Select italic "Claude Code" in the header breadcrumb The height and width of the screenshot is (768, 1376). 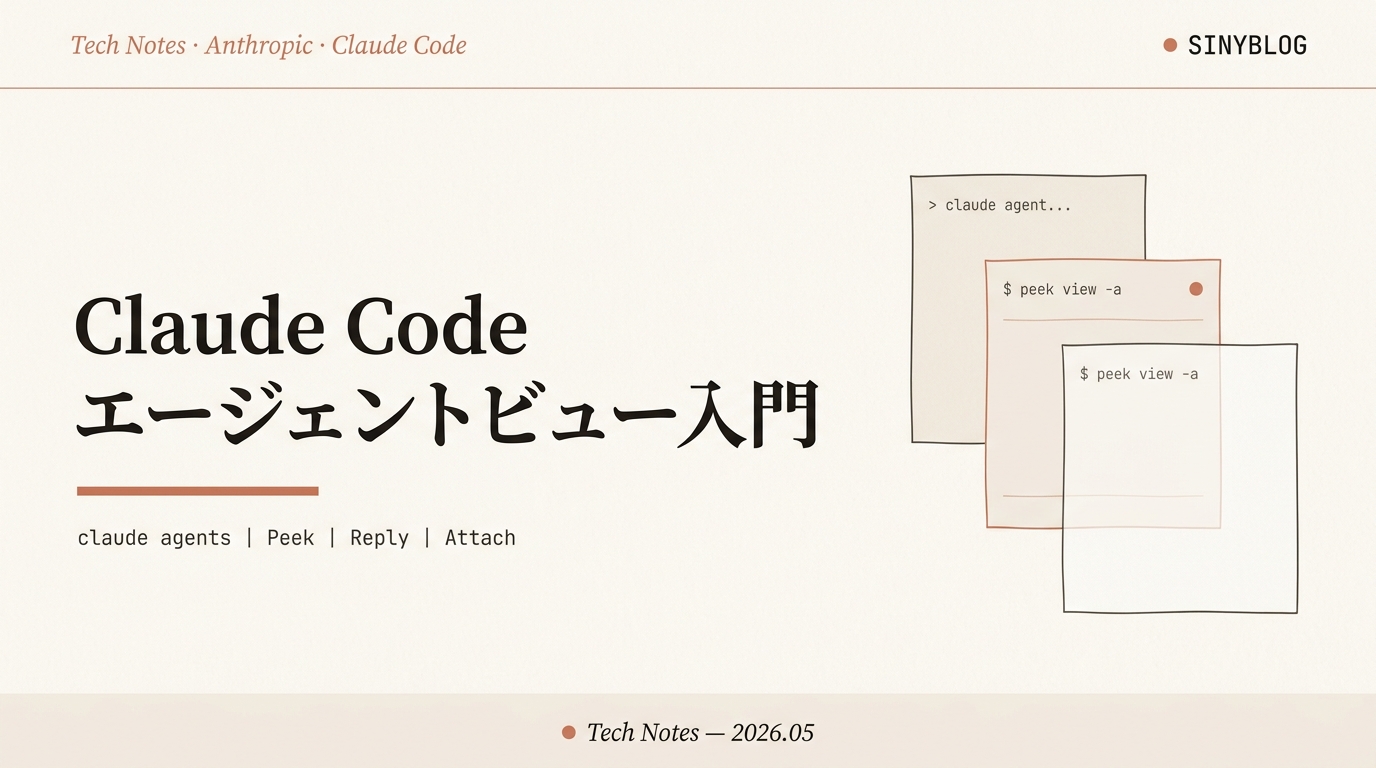tap(399, 45)
